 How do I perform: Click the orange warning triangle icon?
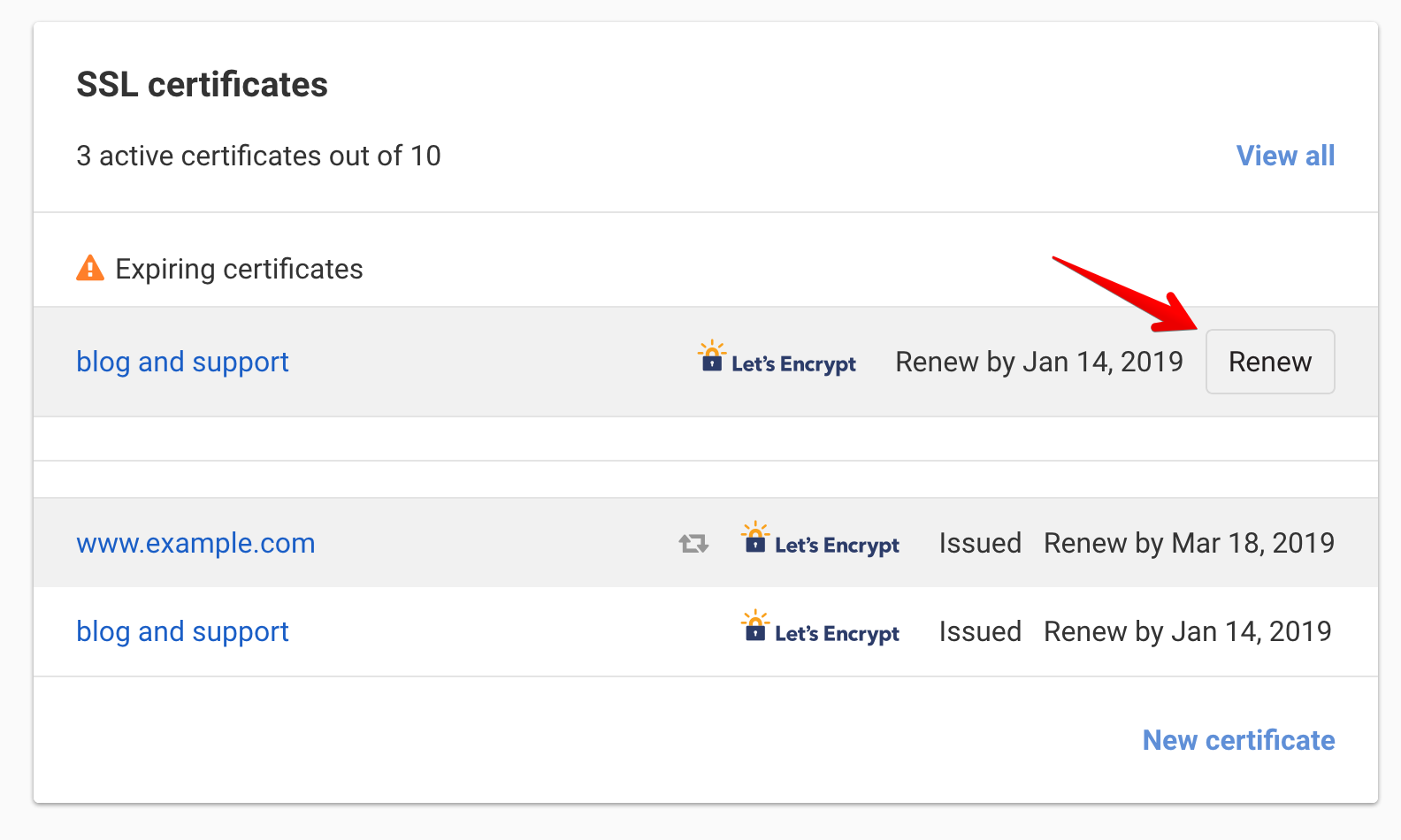click(90, 268)
